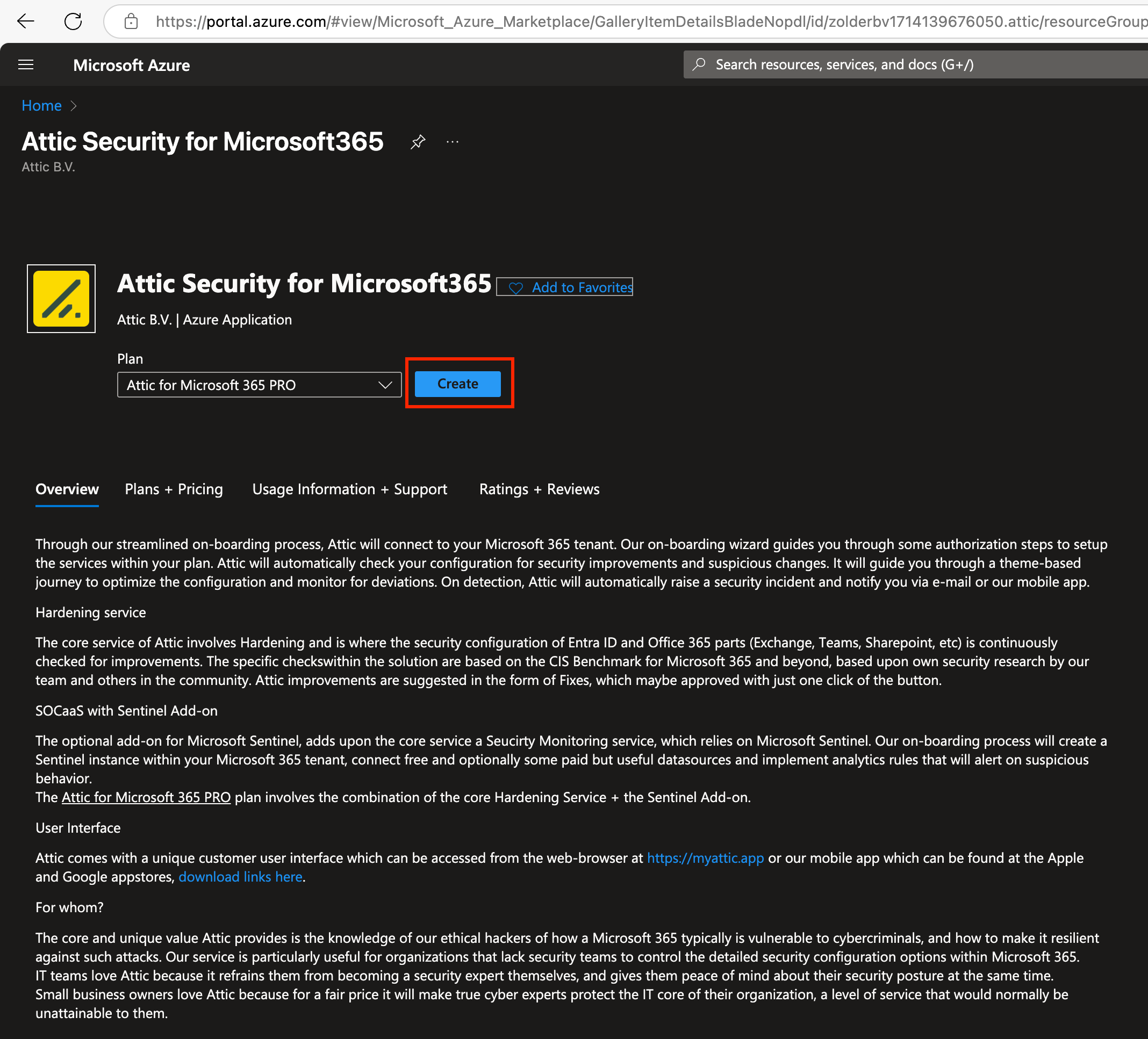The height and width of the screenshot is (1039, 1148).
Task: Click underlined Attic for Microsoft 365 PRO text
Action: [146, 797]
